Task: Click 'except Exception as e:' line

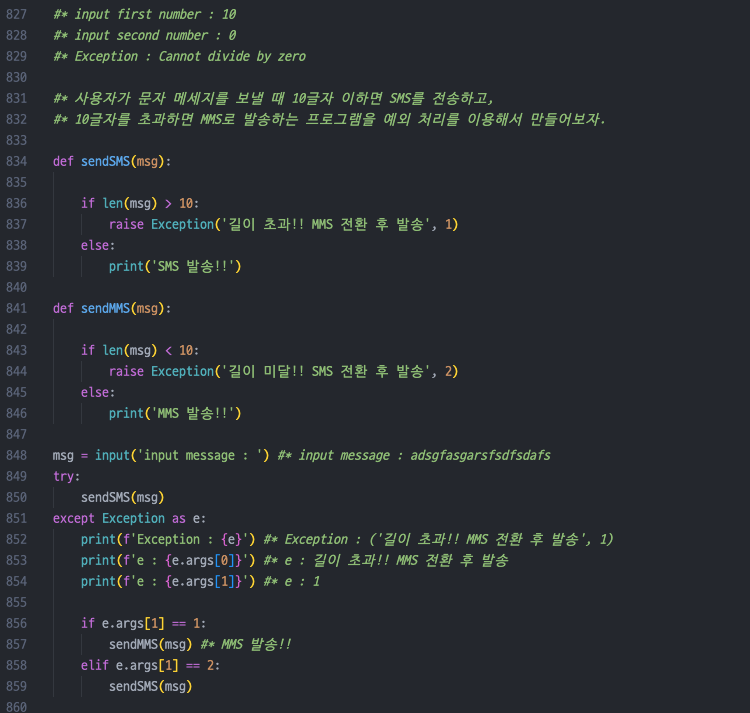Action: (130, 518)
